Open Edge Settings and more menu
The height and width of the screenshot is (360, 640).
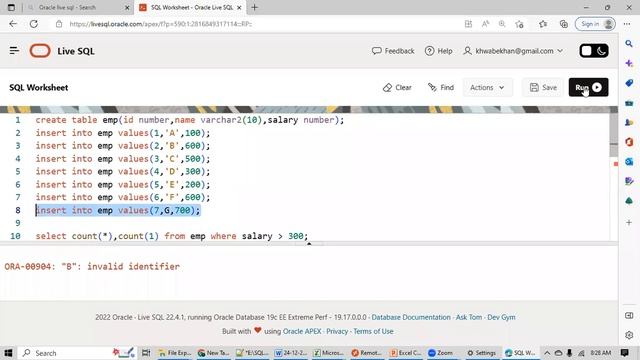point(627,24)
